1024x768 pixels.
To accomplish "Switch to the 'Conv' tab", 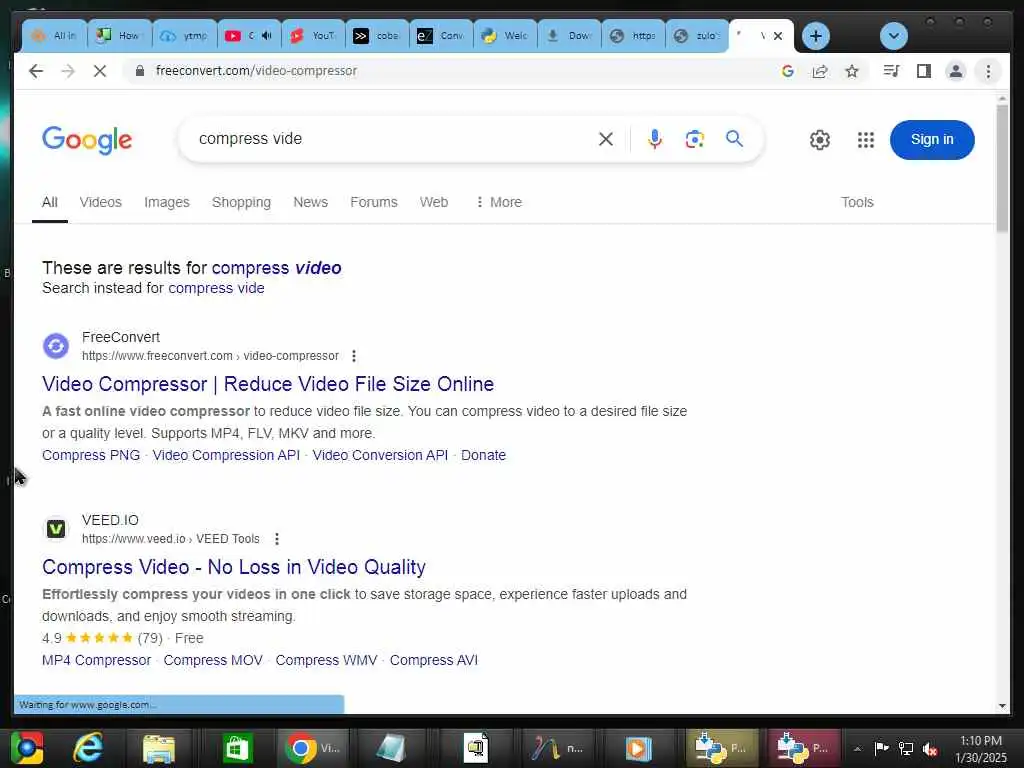I will (441, 36).
